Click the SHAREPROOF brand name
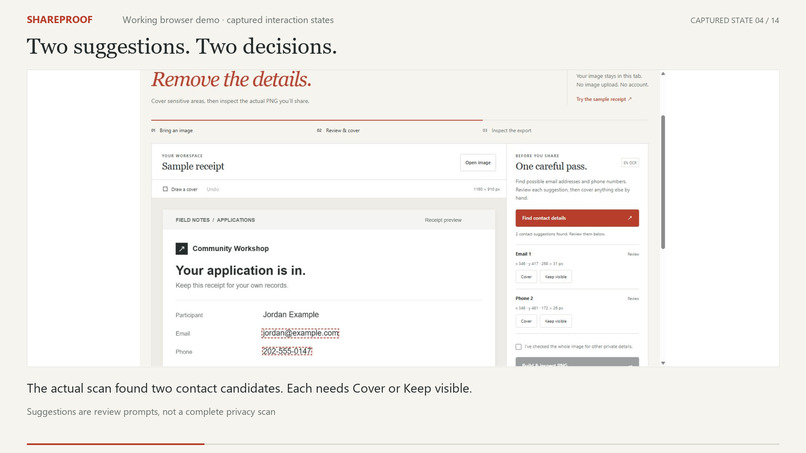 pyautogui.click(x=60, y=20)
